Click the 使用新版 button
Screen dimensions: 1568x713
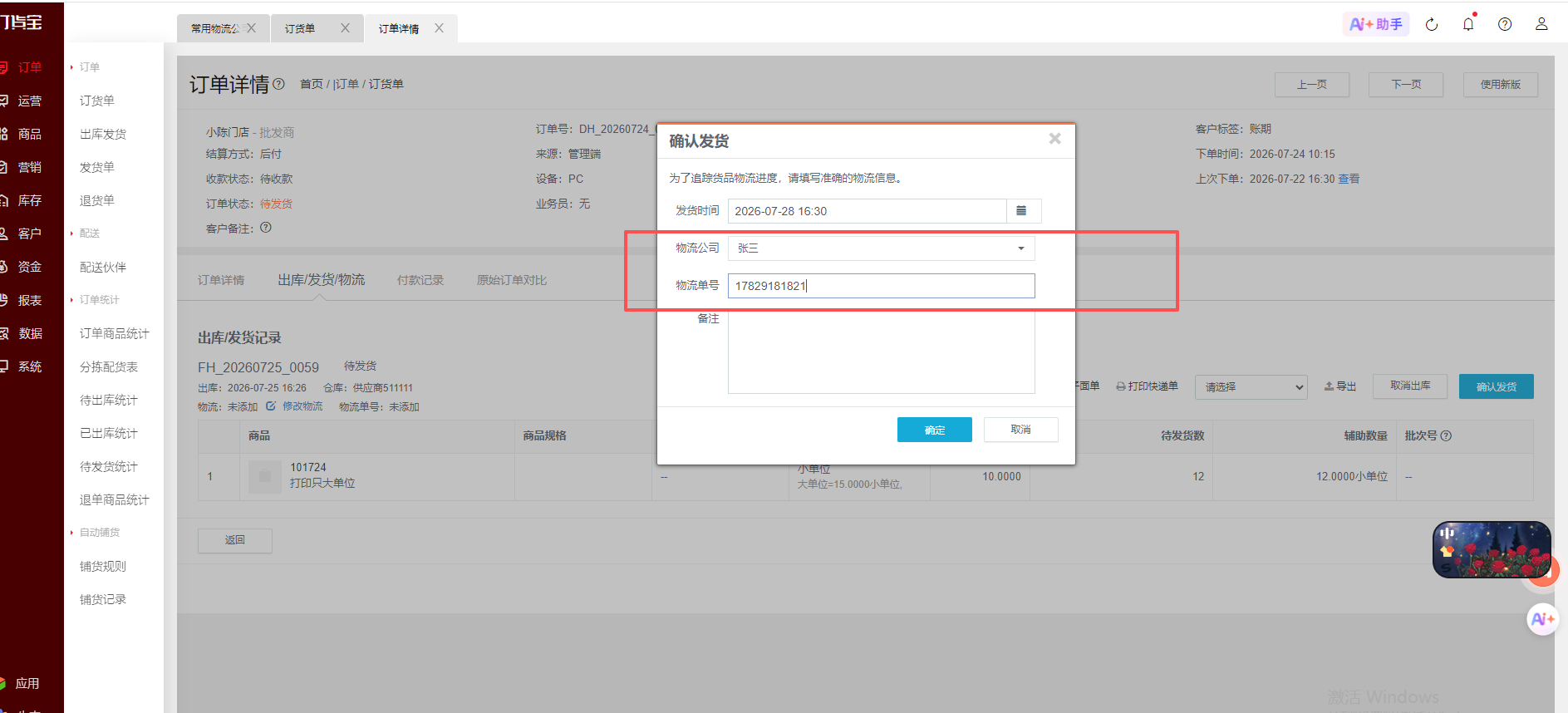[1501, 85]
